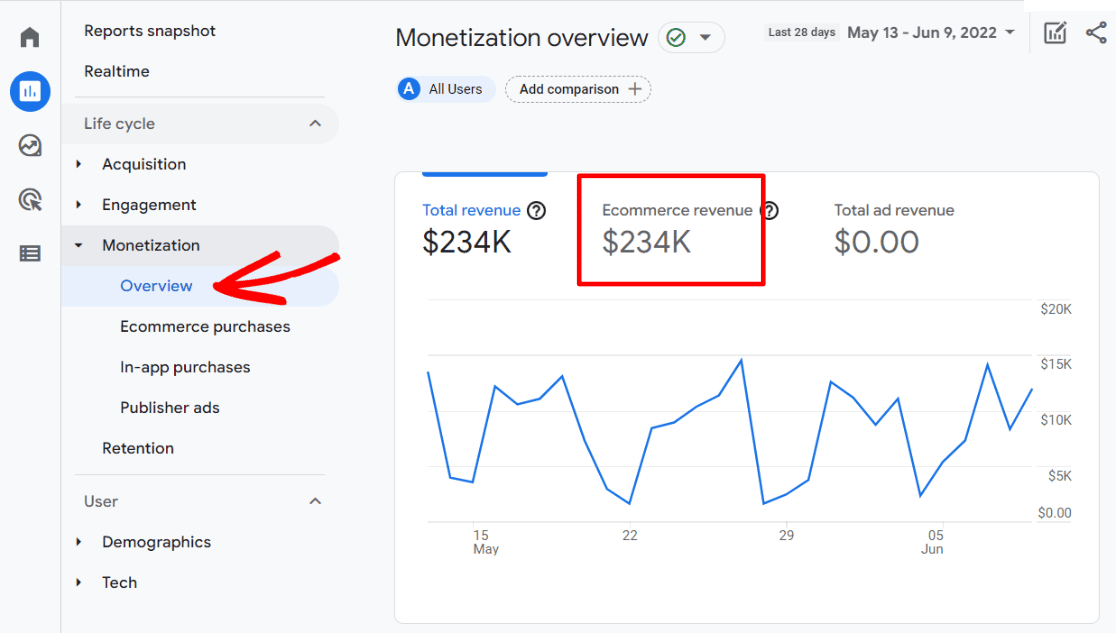Click the Home icon in sidebar
Image resolution: width=1116 pixels, height=633 pixels.
(x=29, y=36)
